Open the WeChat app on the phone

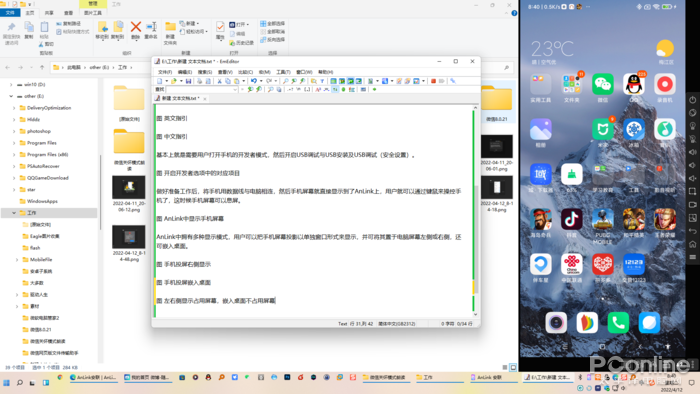click(x=603, y=84)
